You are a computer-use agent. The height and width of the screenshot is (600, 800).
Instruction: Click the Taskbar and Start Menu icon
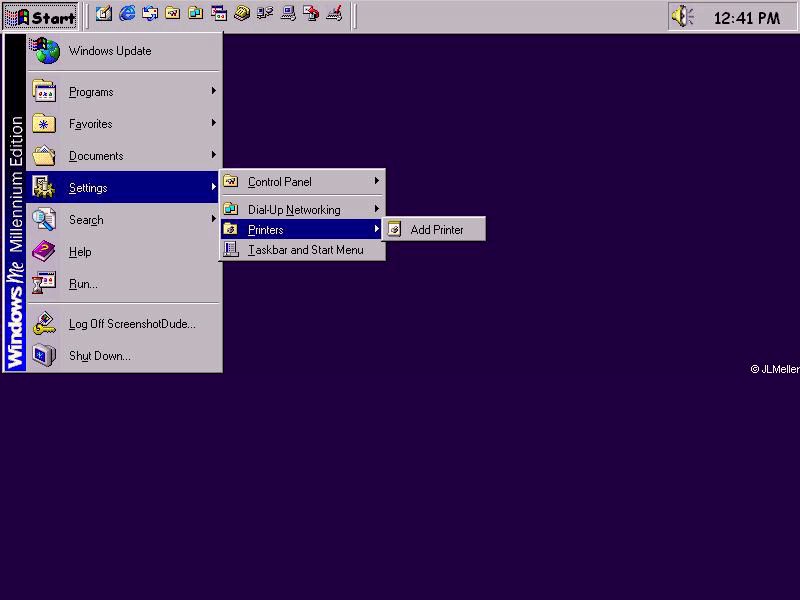tap(231, 249)
